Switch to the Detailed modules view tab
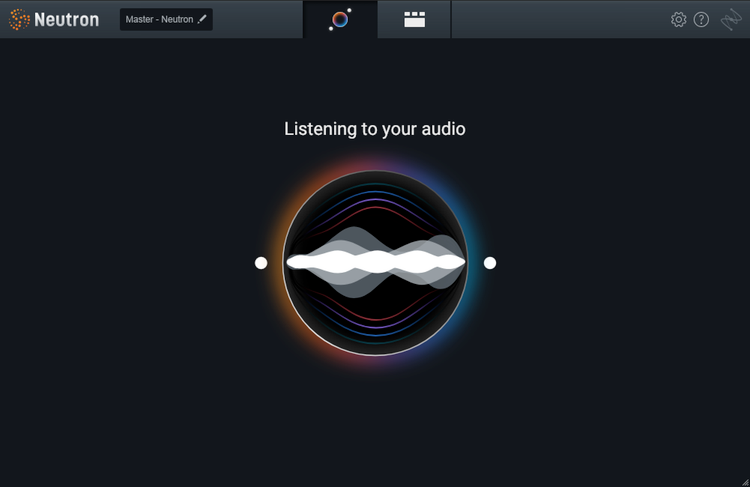 414,20
